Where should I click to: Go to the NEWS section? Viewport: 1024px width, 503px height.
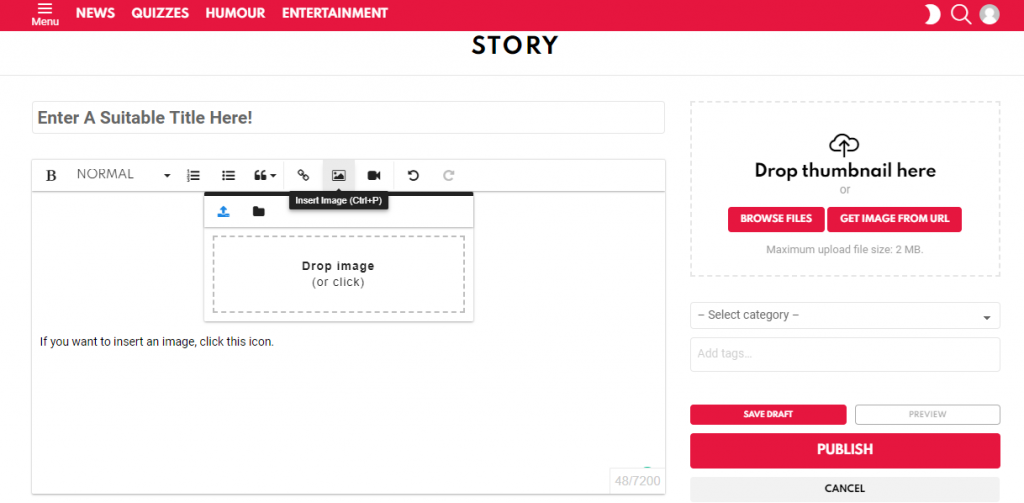point(95,13)
